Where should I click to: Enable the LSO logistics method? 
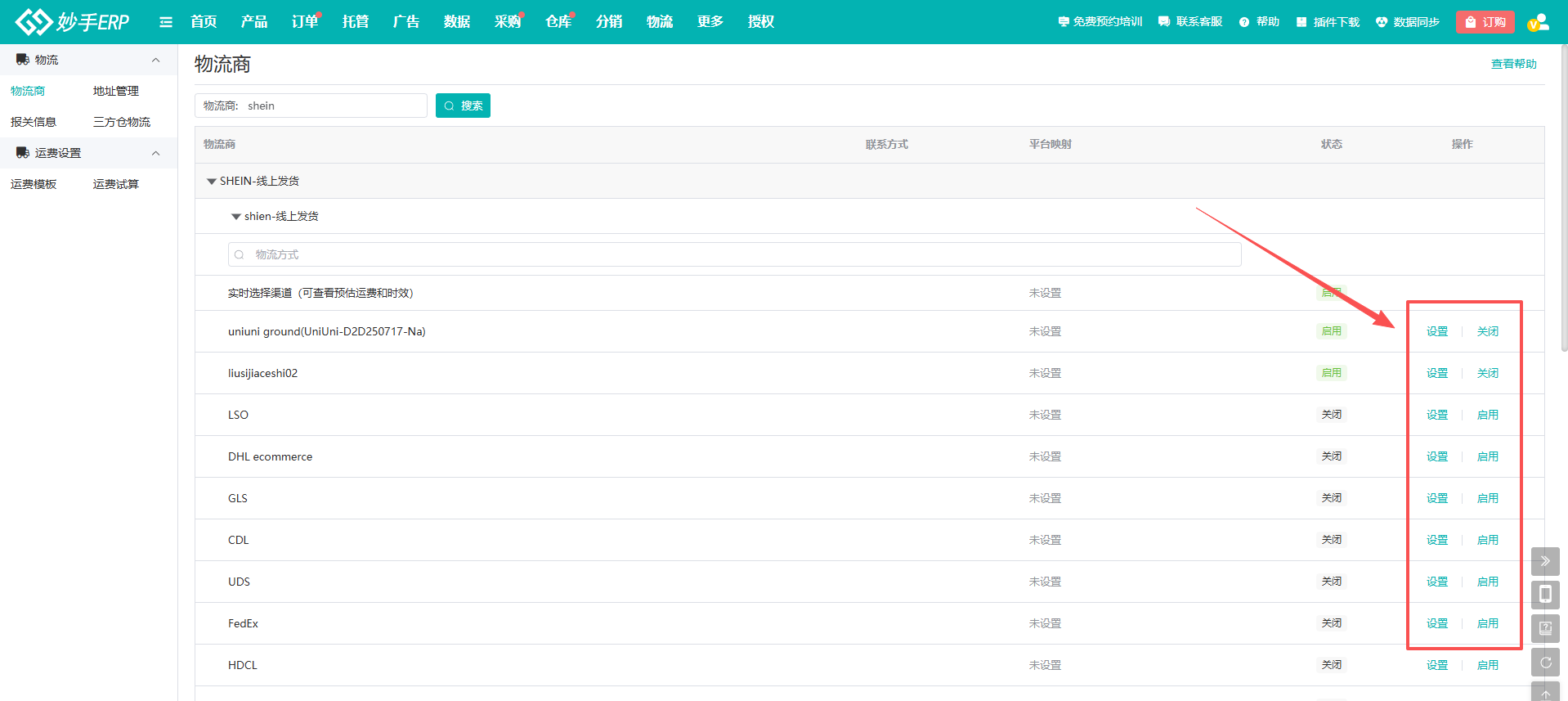(1487, 415)
